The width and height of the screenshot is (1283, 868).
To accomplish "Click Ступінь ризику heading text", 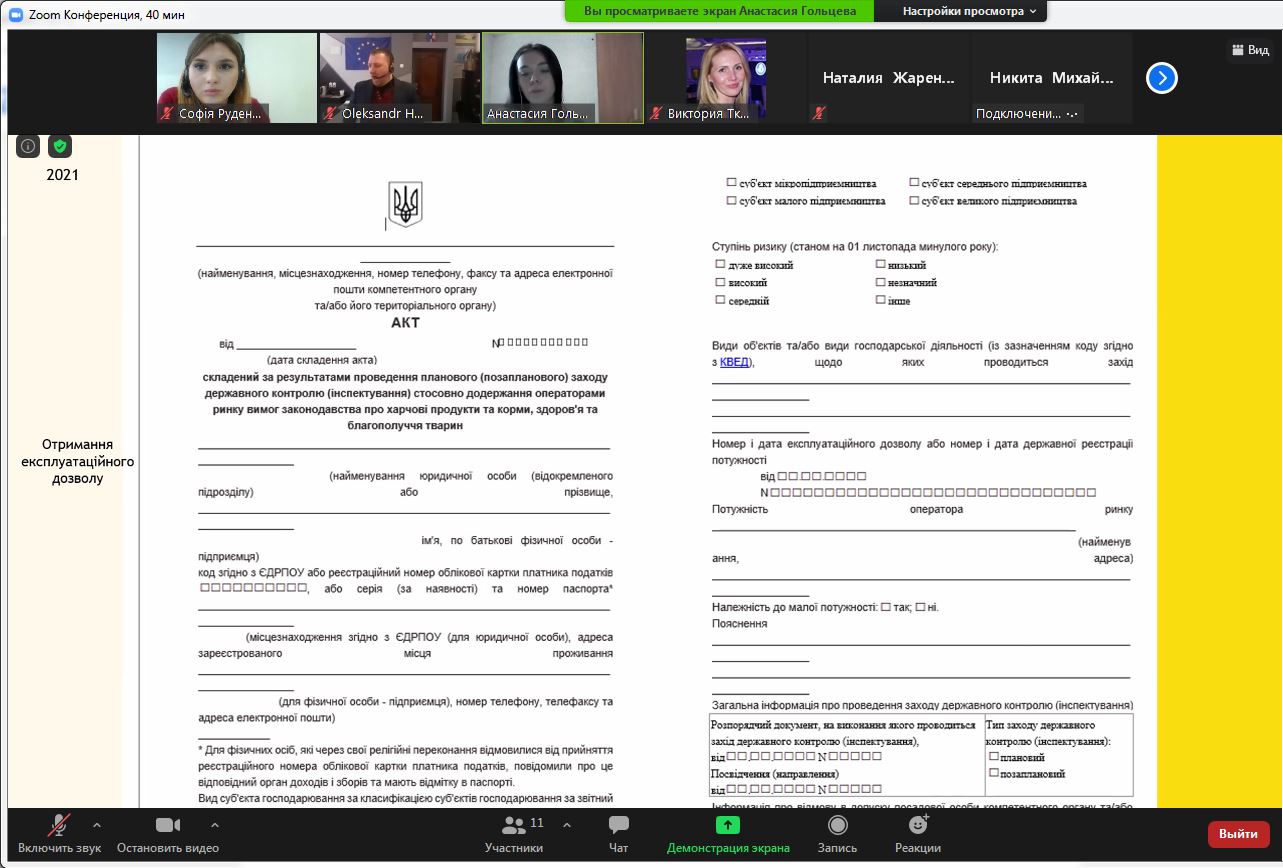I will (x=855, y=246).
